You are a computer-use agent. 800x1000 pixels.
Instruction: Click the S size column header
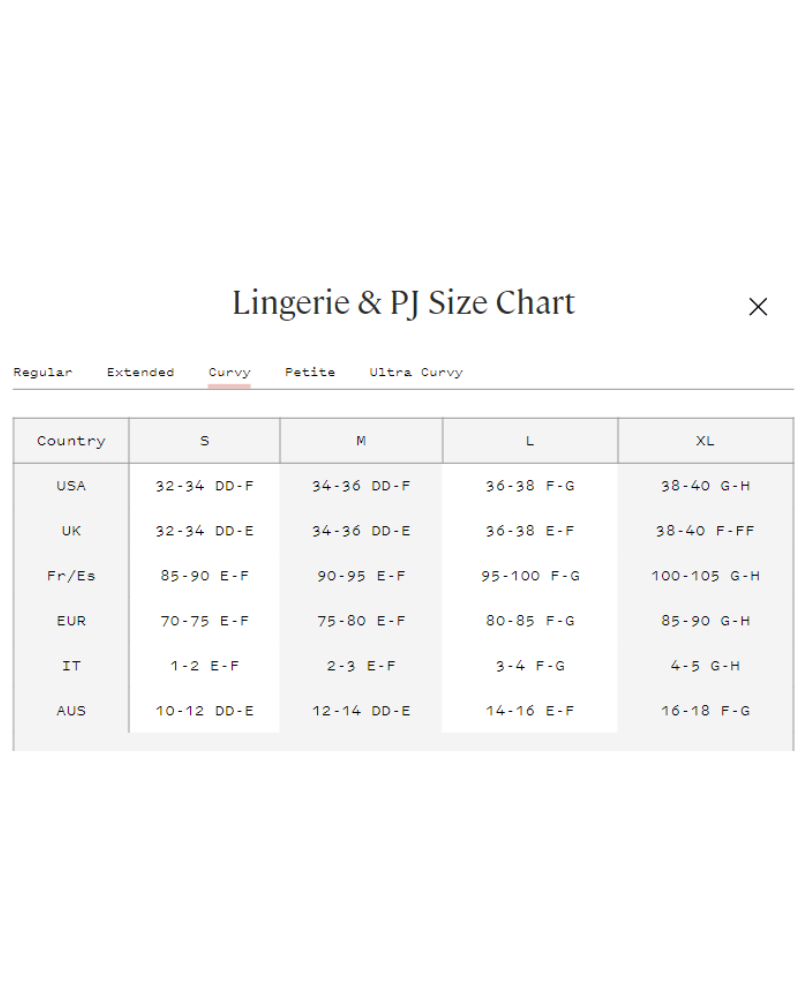coord(205,441)
